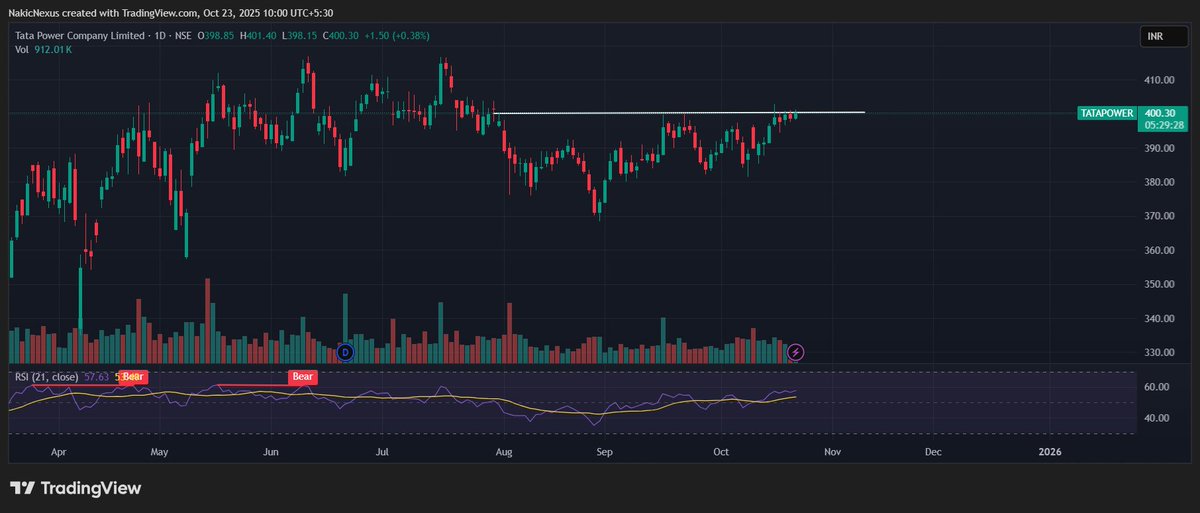Image resolution: width=1200 pixels, height=513 pixels.
Task: Click the Jul label on time axis
Action: (x=381, y=452)
